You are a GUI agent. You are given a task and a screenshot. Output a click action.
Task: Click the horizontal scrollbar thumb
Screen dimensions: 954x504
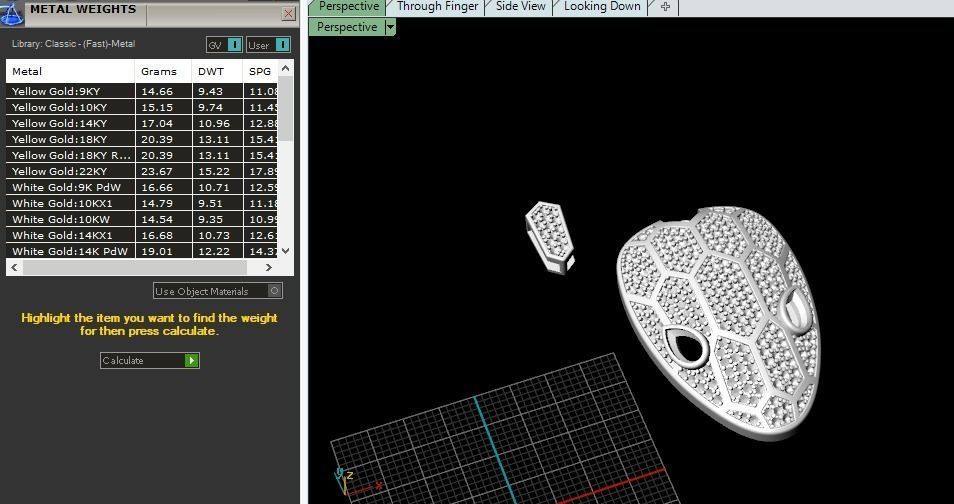tap(134, 267)
